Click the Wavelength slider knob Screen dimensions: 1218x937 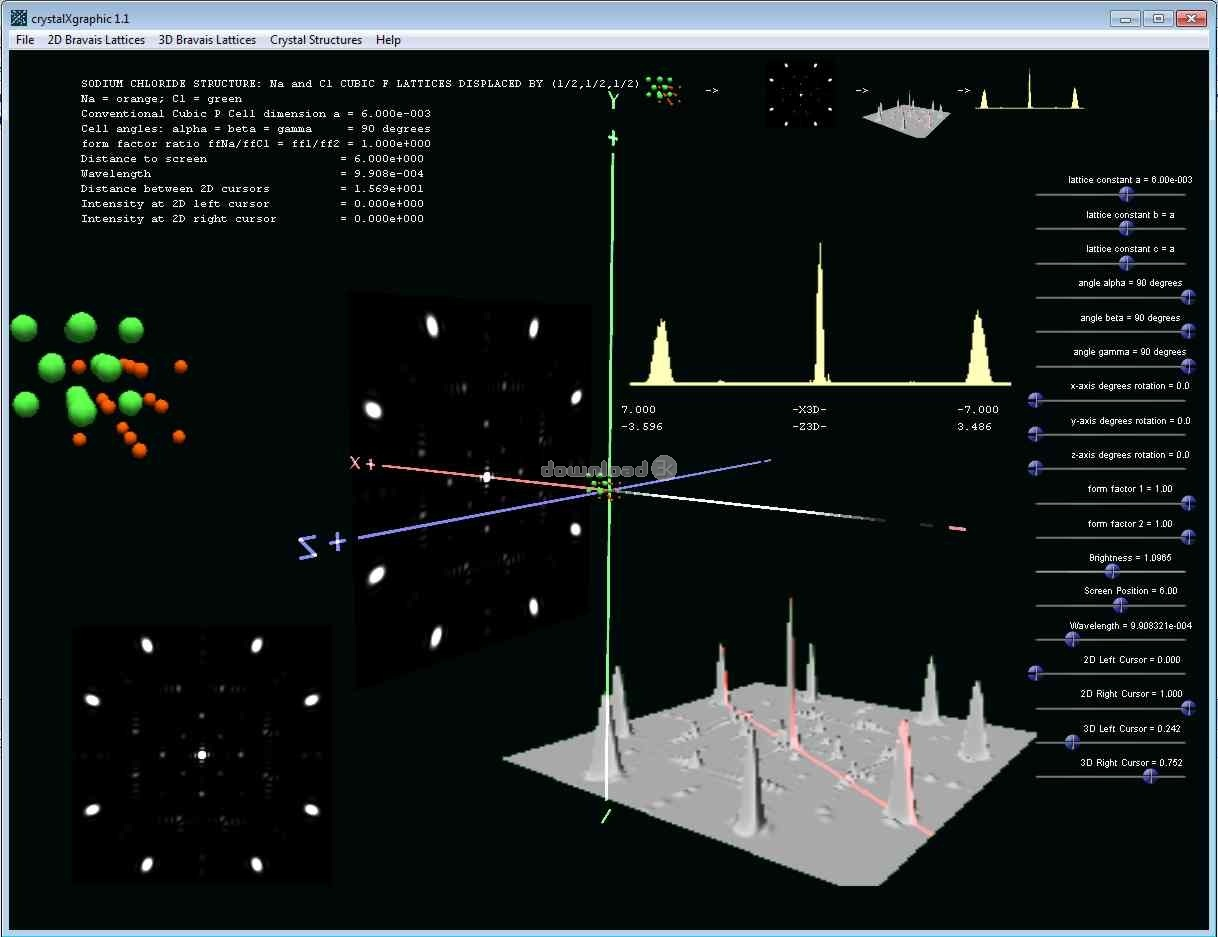(1072, 639)
